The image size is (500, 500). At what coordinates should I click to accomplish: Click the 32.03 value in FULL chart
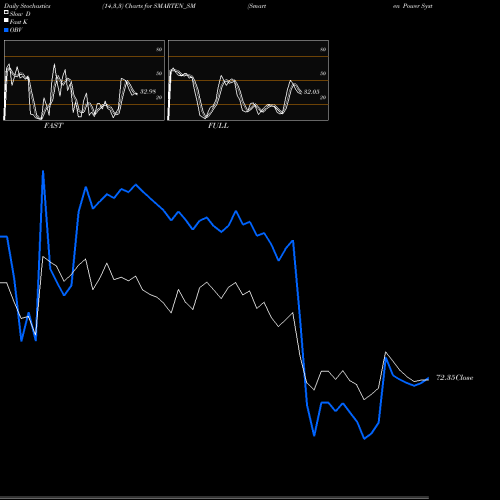312,91
